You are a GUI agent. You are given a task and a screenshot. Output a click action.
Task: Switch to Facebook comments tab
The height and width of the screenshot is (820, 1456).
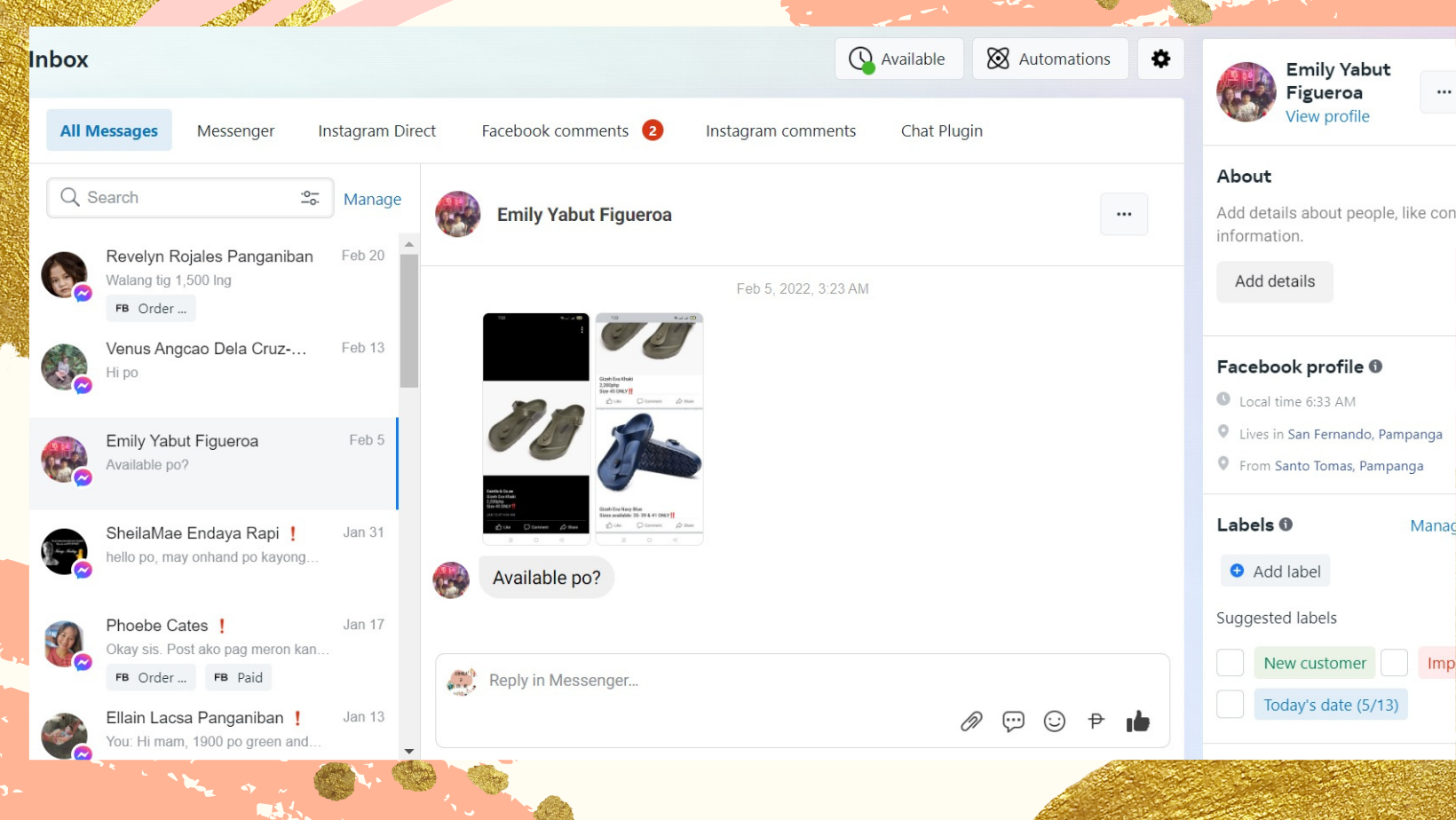(x=555, y=130)
